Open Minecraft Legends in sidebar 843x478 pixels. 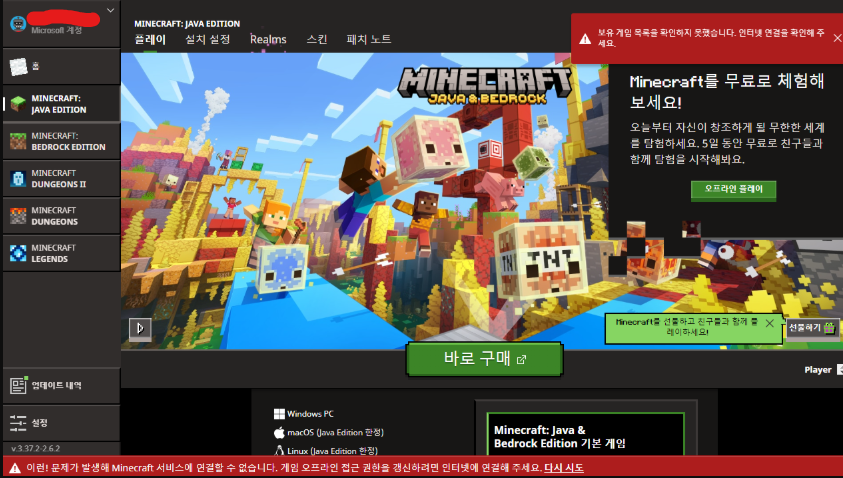[61, 253]
